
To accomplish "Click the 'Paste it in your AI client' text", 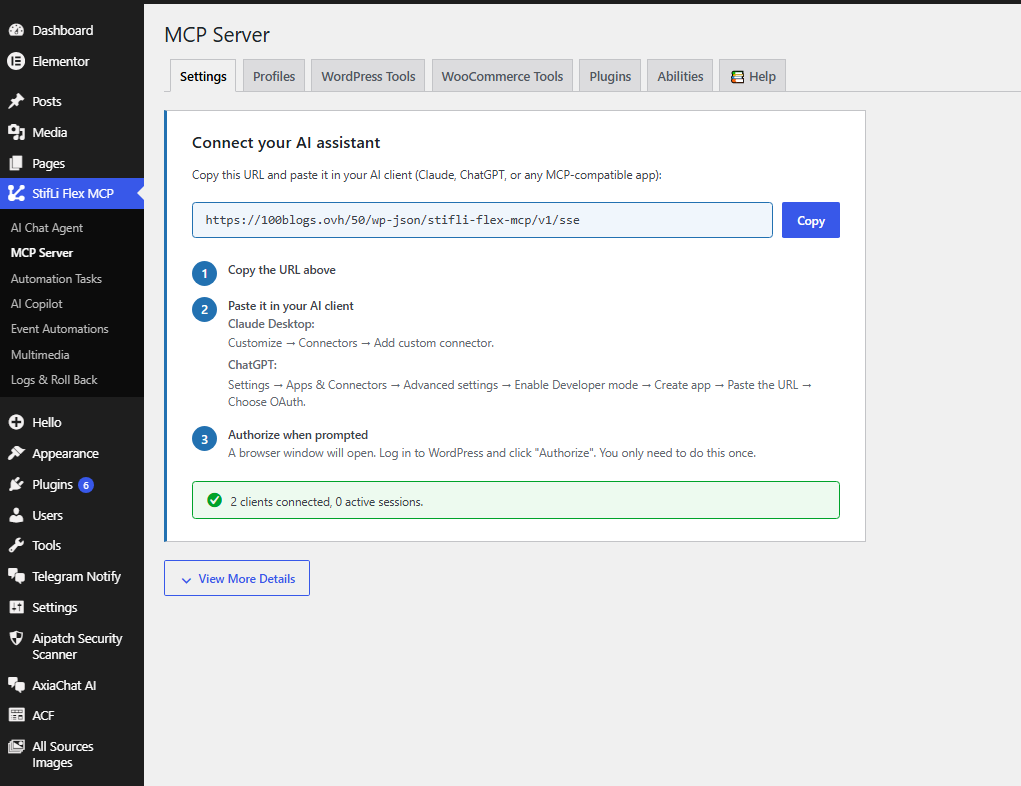I will (290, 306).
